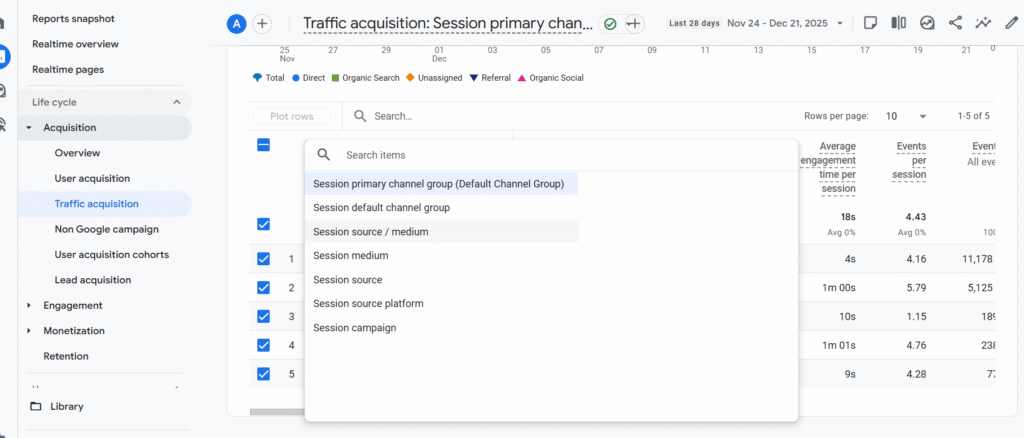Collapse the Life cycle section
Viewport: 1024px width, 438px height.
pyautogui.click(x=177, y=102)
